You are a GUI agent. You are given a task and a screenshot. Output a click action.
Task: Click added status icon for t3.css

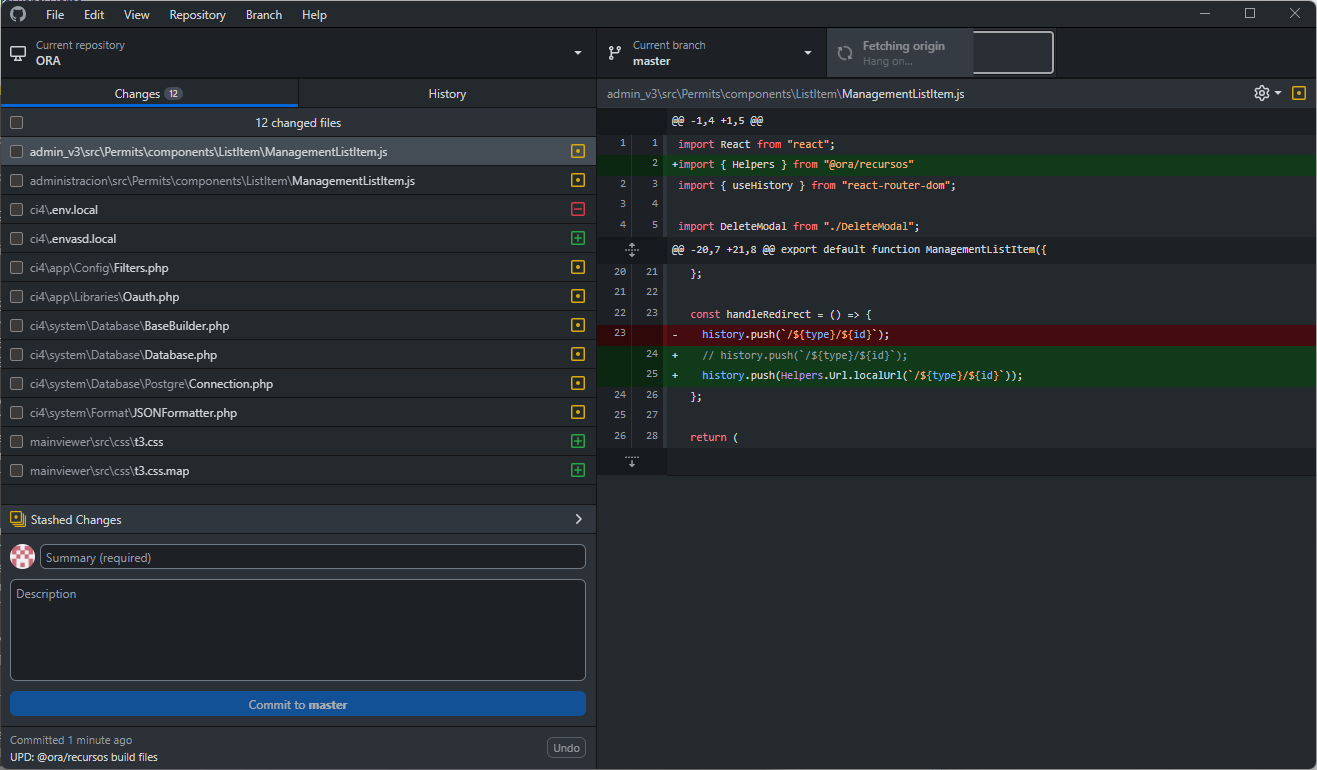coord(578,441)
